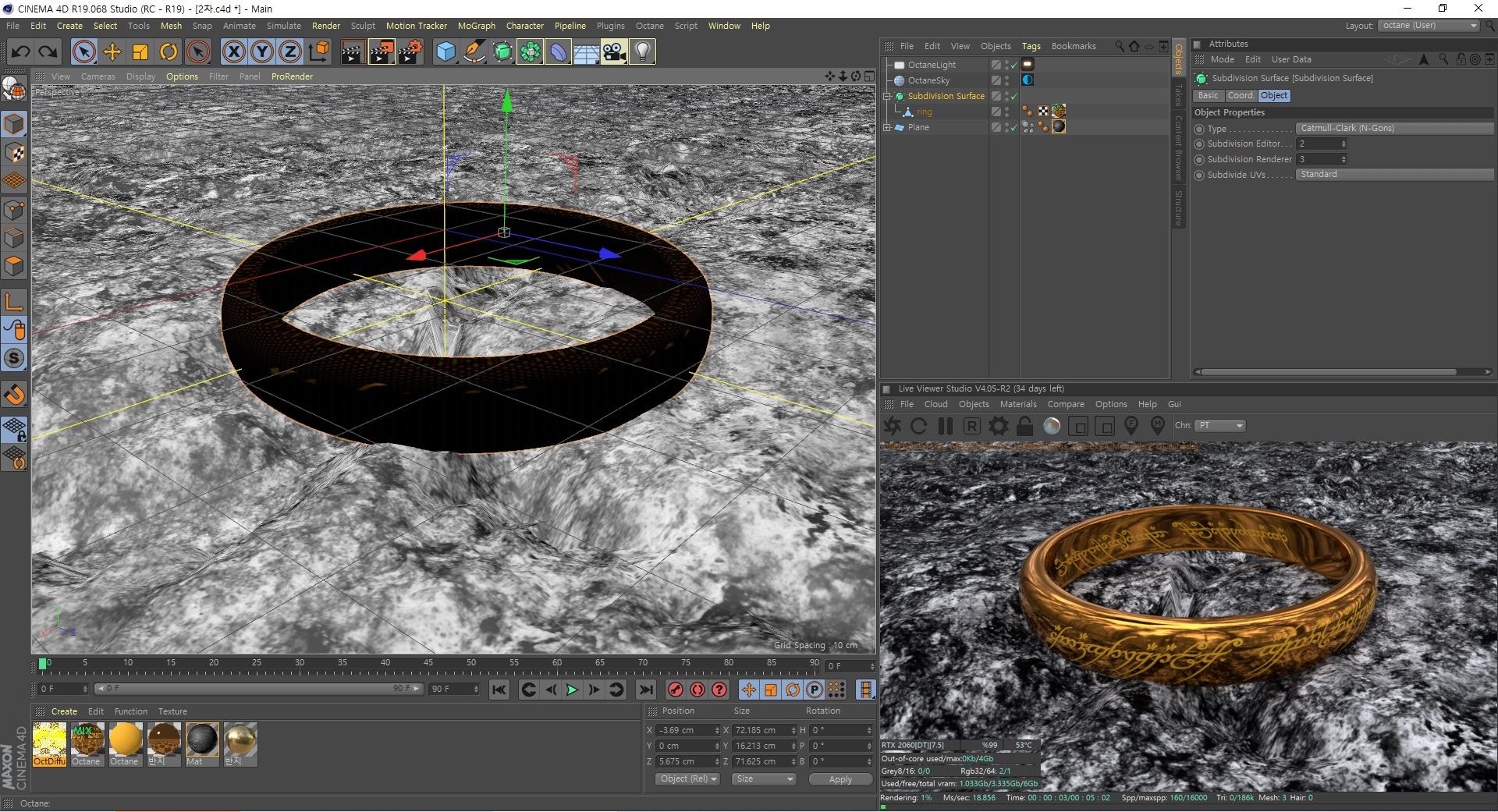Toggle OctaneLight enabled checkmark
Screen dimensions: 1498x812
[1013, 66]
